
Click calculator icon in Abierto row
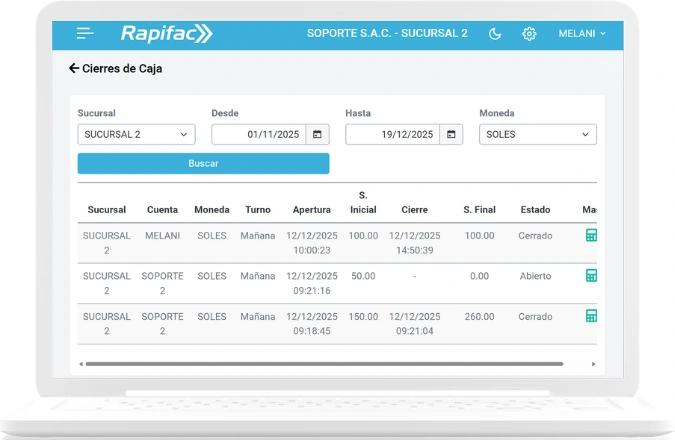click(x=591, y=276)
